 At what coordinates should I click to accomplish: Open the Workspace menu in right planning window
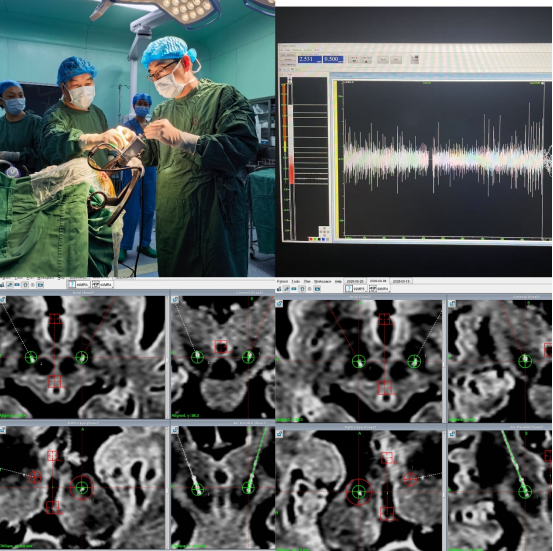click(322, 281)
